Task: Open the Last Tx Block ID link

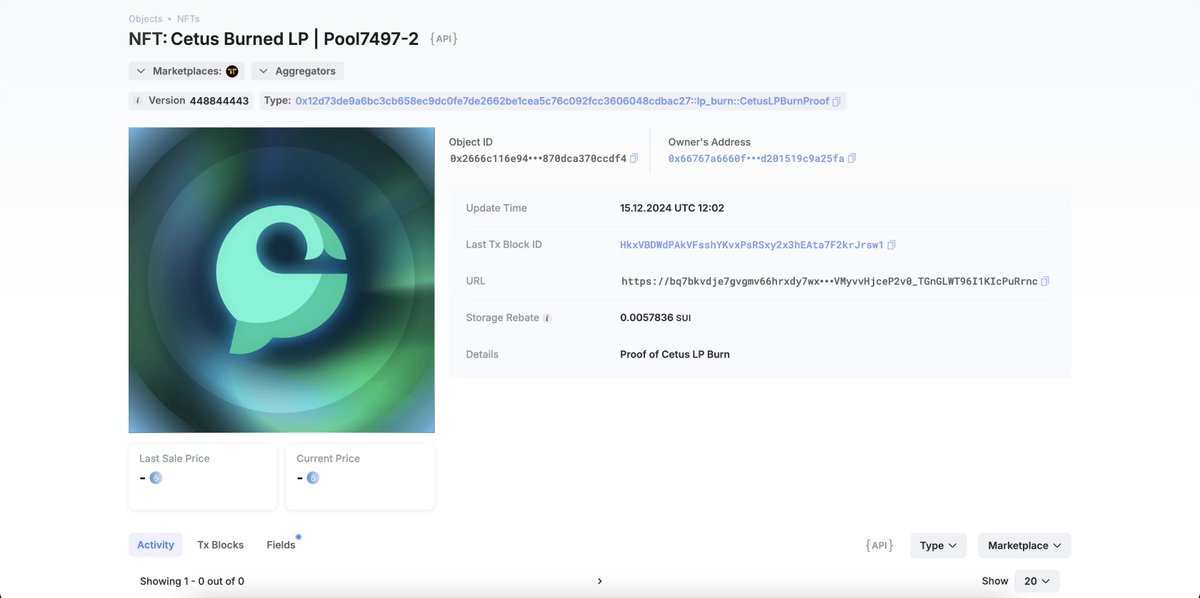Action: 752,245
